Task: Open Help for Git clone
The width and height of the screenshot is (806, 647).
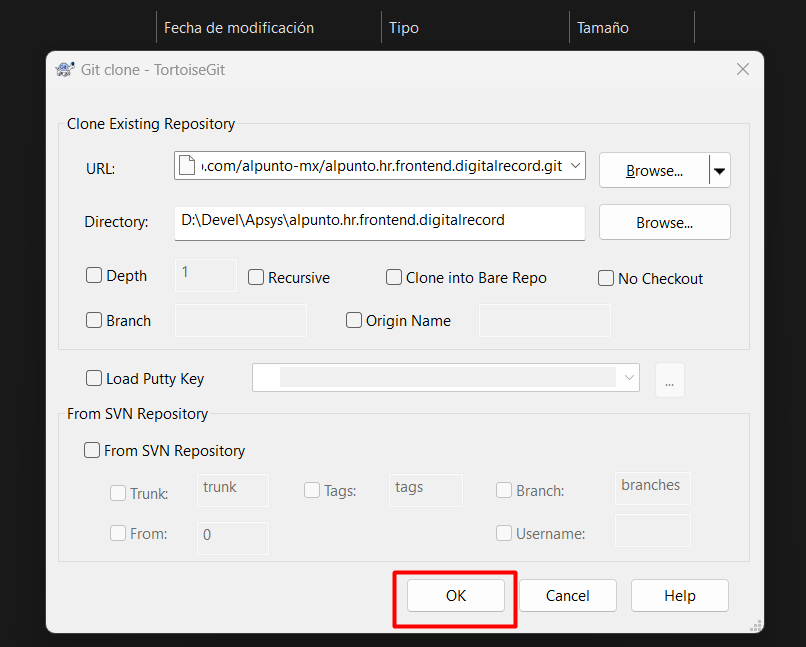Action: pyautogui.click(x=679, y=596)
